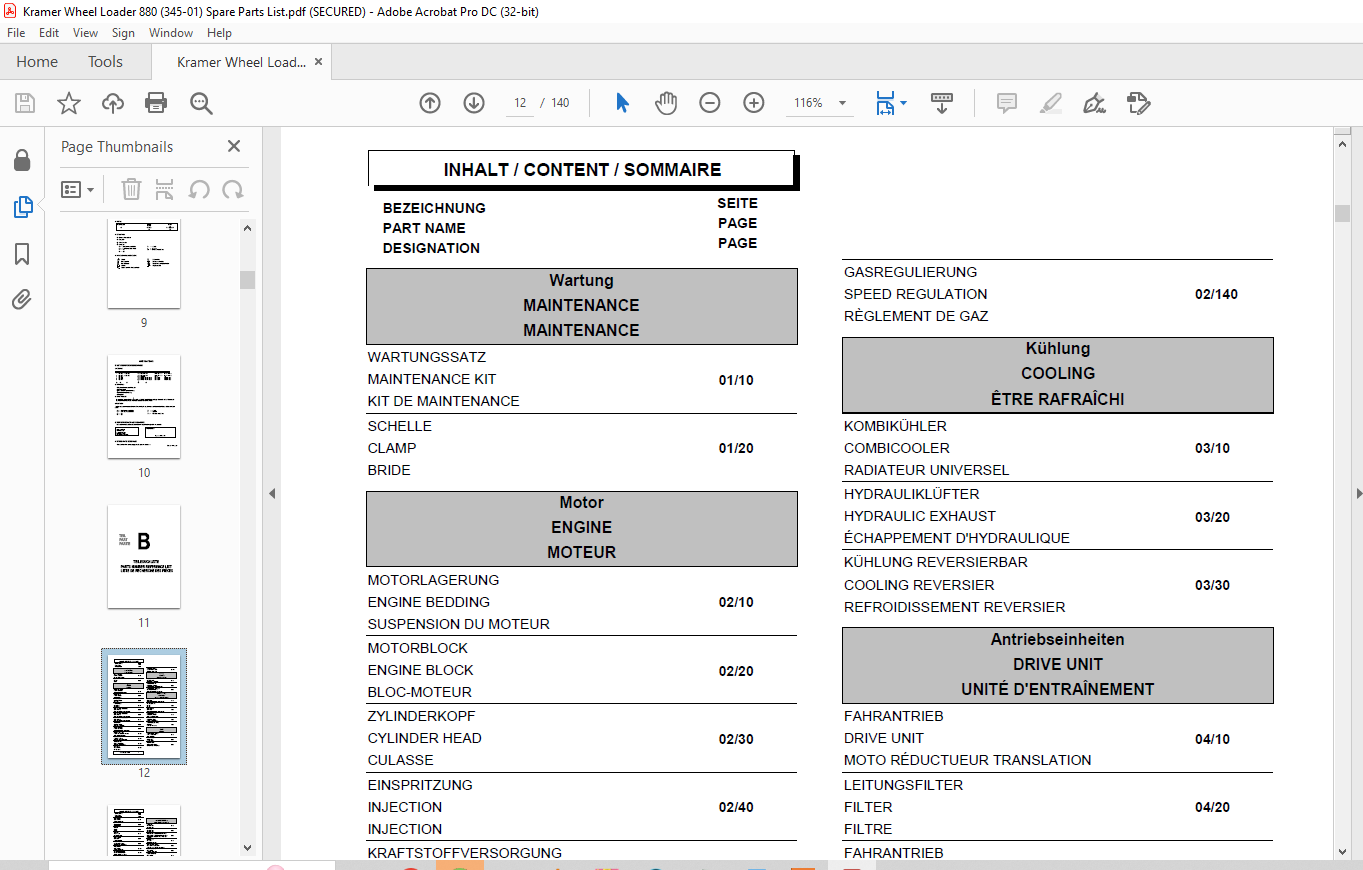Viewport: 1363px width, 870px height.
Task: Select page 11 thumbnail
Action: coord(144,556)
